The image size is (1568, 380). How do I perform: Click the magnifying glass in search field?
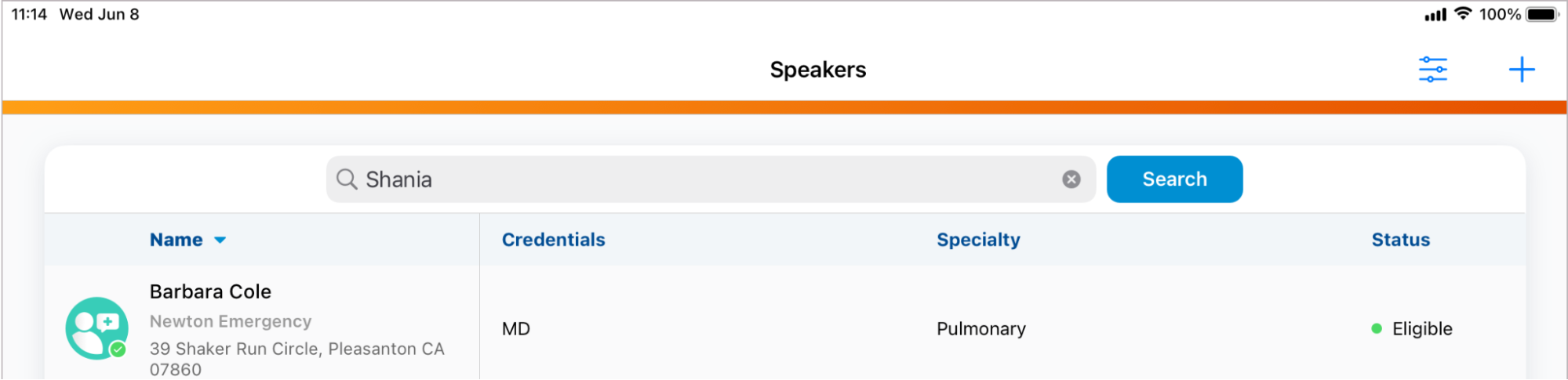tap(347, 179)
